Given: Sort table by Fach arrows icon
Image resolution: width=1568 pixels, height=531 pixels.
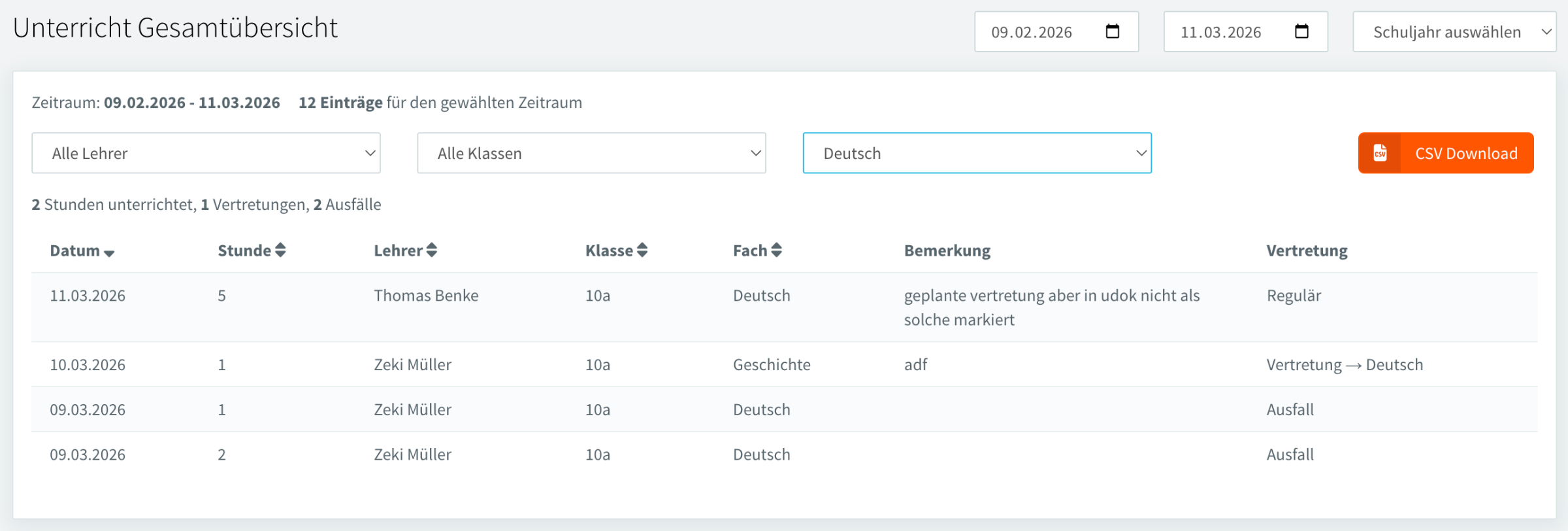Looking at the screenshot, I should pyautogui.click(x=776, y=250).
